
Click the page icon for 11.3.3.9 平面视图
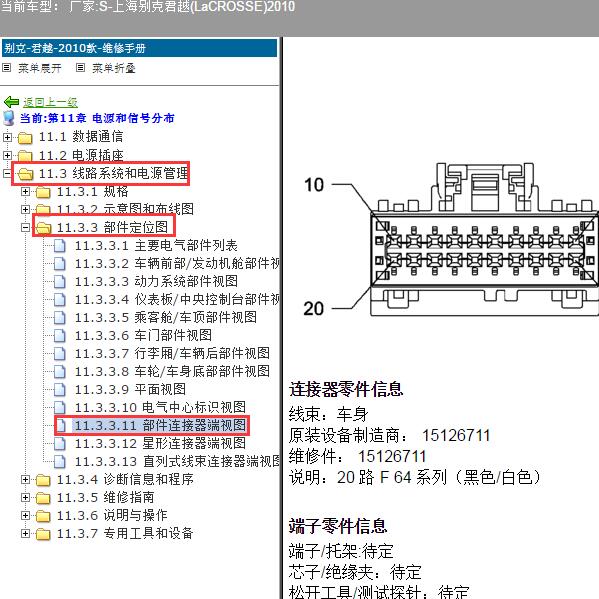60,390
